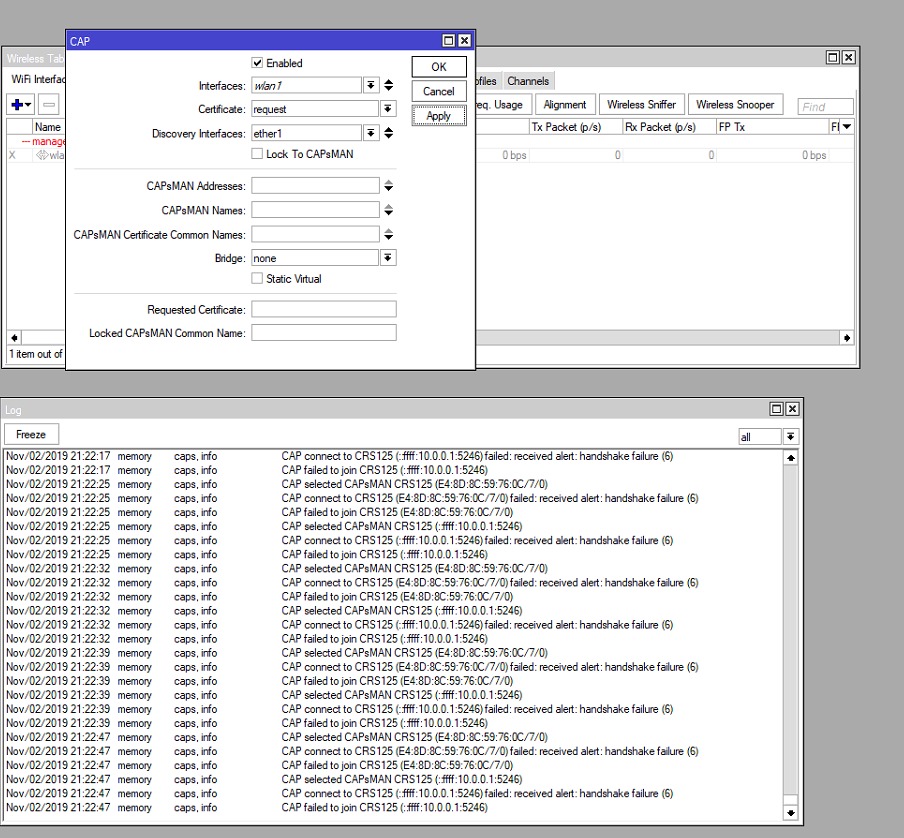Select the last log entry at 21:22:47

point(393,807)
